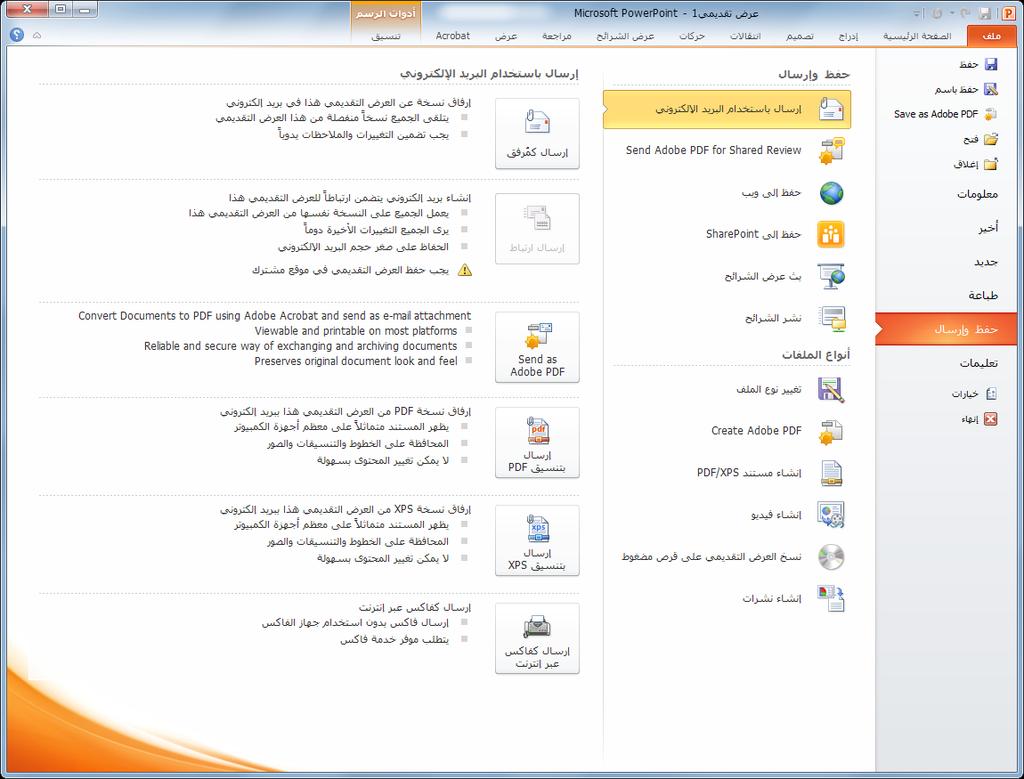Image resolution: width=1024 pixels, height=779 pixels.
Task: Switch to Home (الصفحة الرئيسية) tab
Action: click(x=917, y=36)
